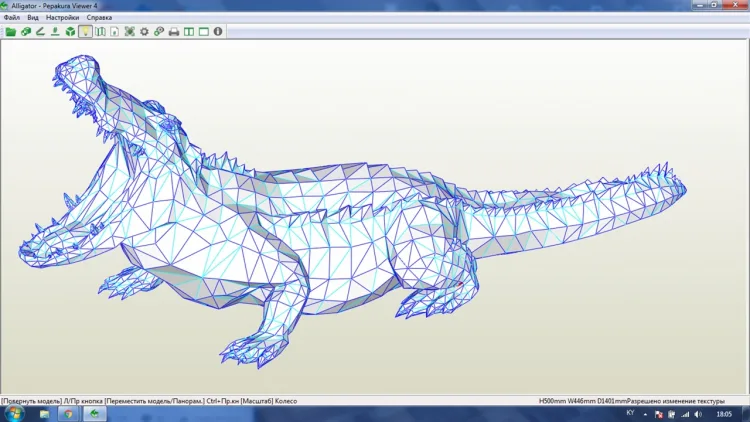Open the Настройки menu
Image resolution: width=750 pixels, height=422 pixels.
62,18
